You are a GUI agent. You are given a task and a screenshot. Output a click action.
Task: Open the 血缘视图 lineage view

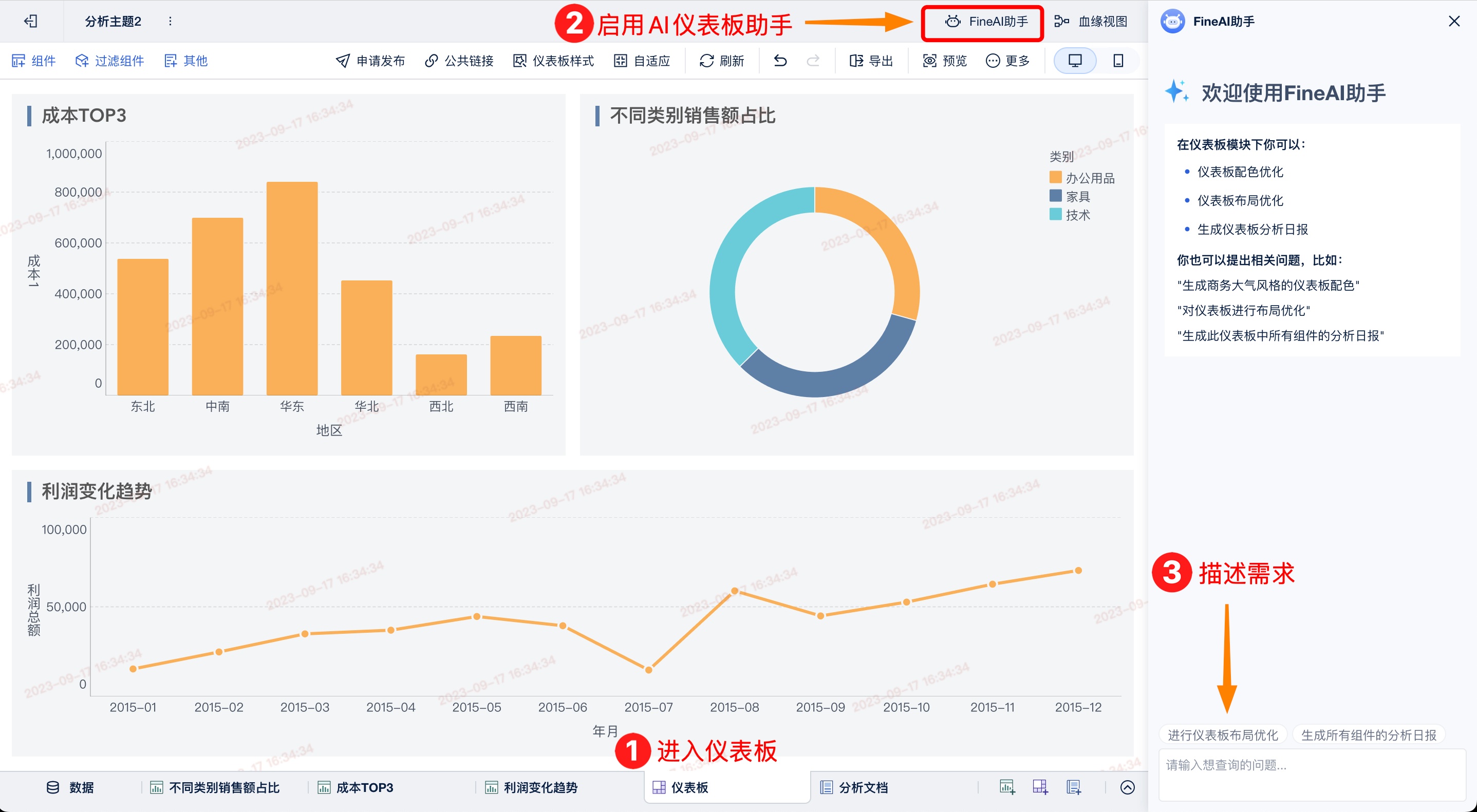click(x=1091, y=21)
